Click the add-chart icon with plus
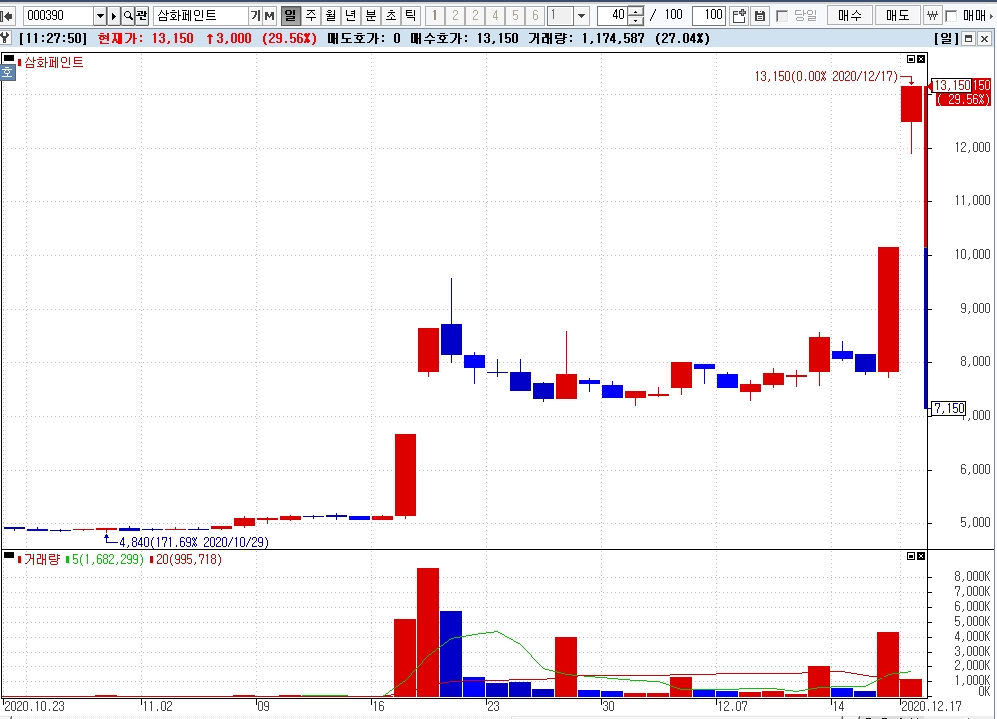Image resolution: width=997 pixels, height=719 pixels. pyautogui.click(x=739, y=15)
